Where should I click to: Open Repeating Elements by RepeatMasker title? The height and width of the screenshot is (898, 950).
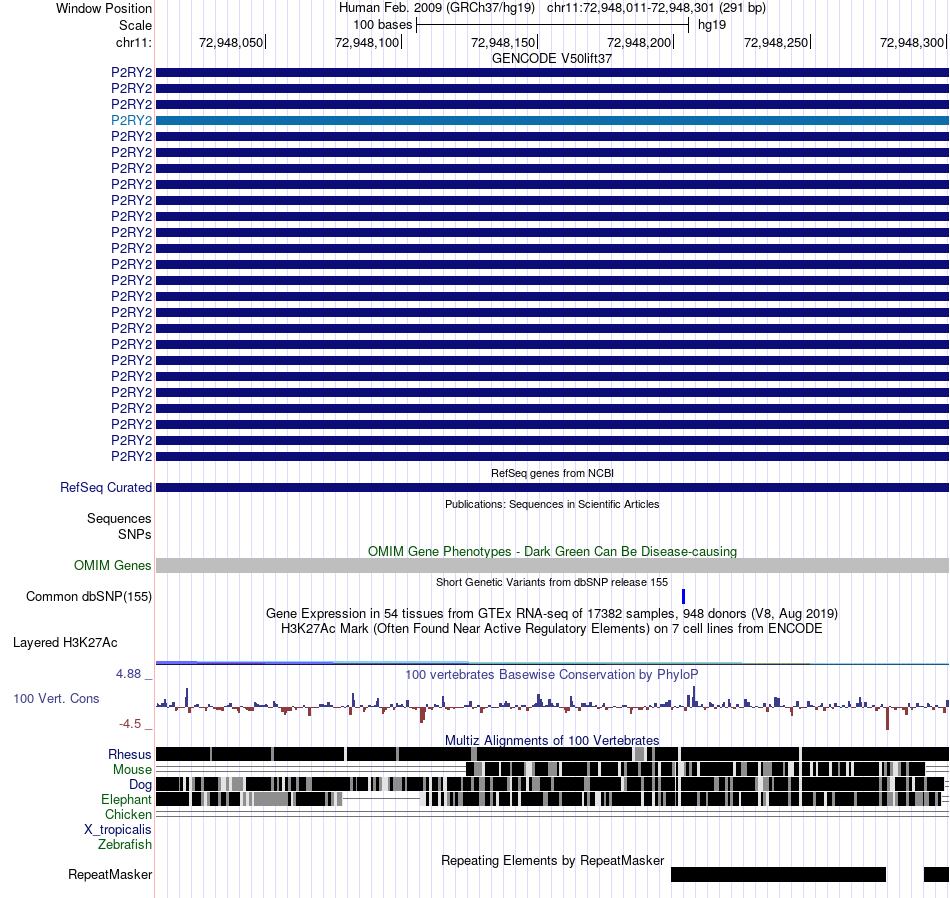(x=552, y=860)
